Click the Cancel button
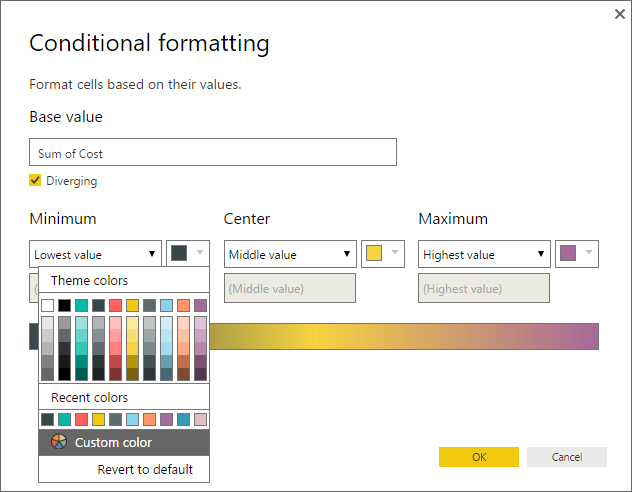 (567, 457)
